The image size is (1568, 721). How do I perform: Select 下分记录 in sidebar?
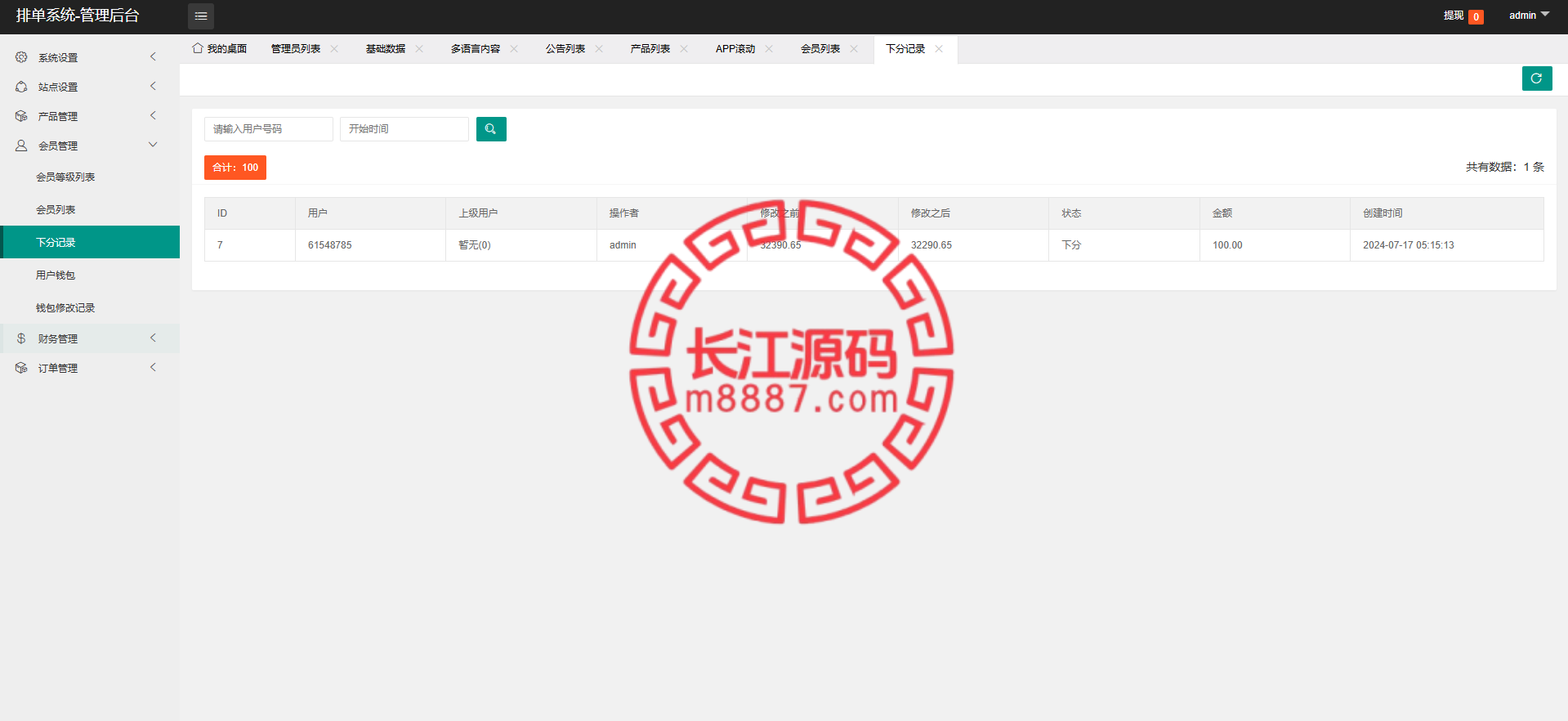click(90, 242)
